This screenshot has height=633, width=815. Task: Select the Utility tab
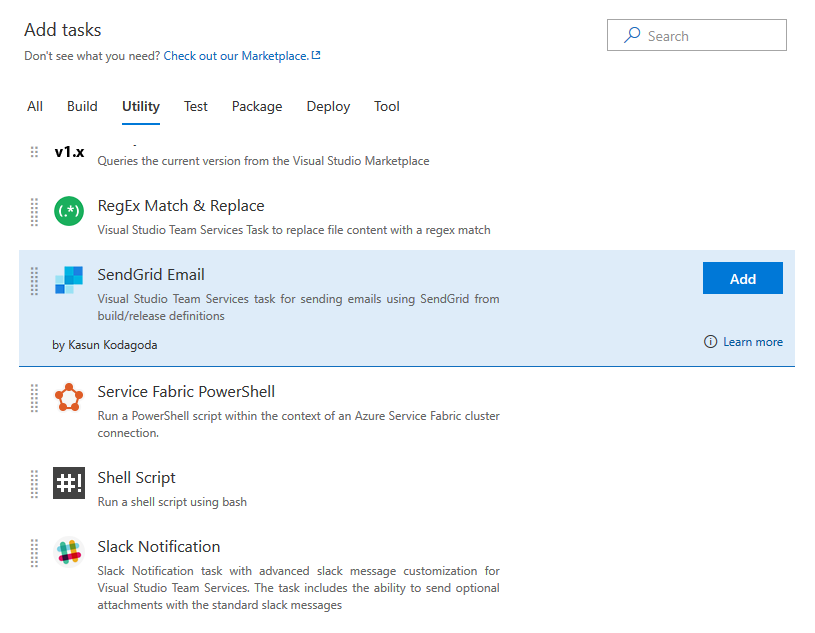141,107
